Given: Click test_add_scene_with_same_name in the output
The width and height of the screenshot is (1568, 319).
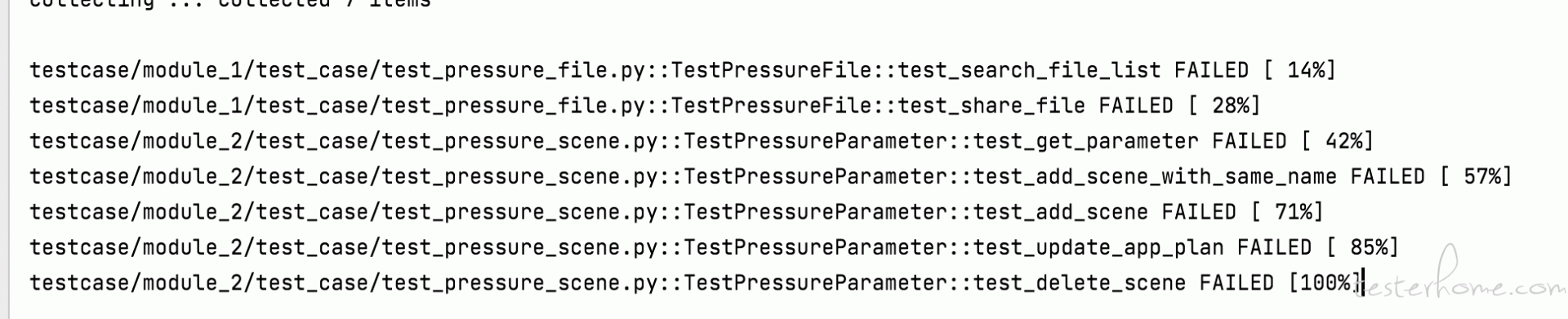Looking at the screenshot, I should click(x=1155, y=177).
